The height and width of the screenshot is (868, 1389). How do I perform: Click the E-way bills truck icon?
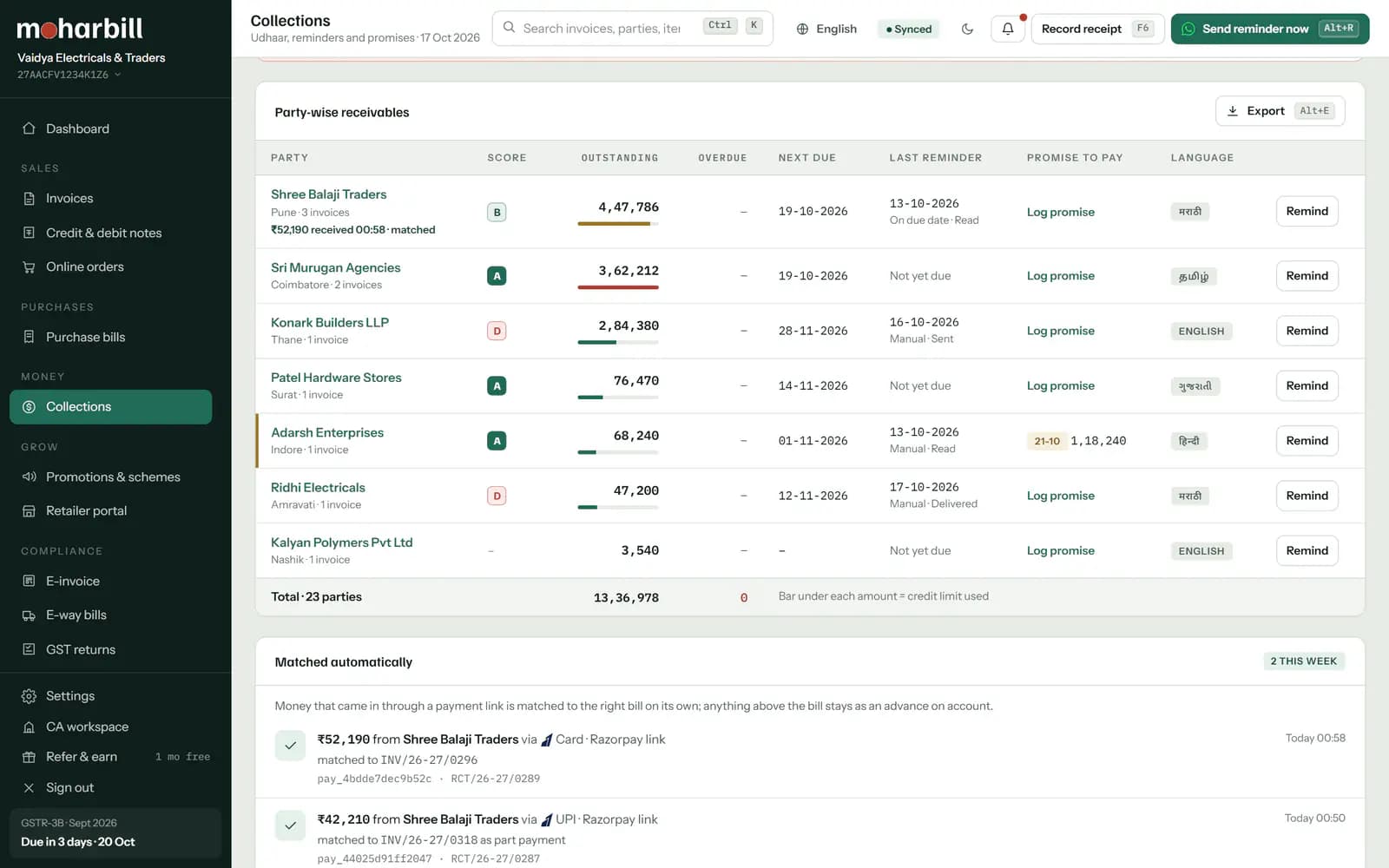tap(29, 615)
